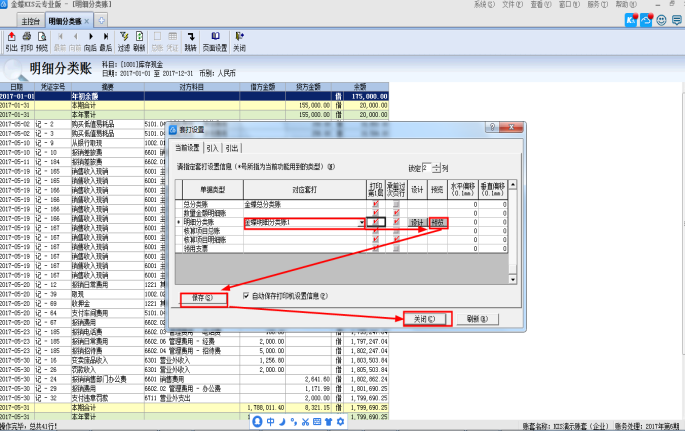
Task: Toggle 打印第1层 checkbox in 总分类账 row
Action: point(376,203)
